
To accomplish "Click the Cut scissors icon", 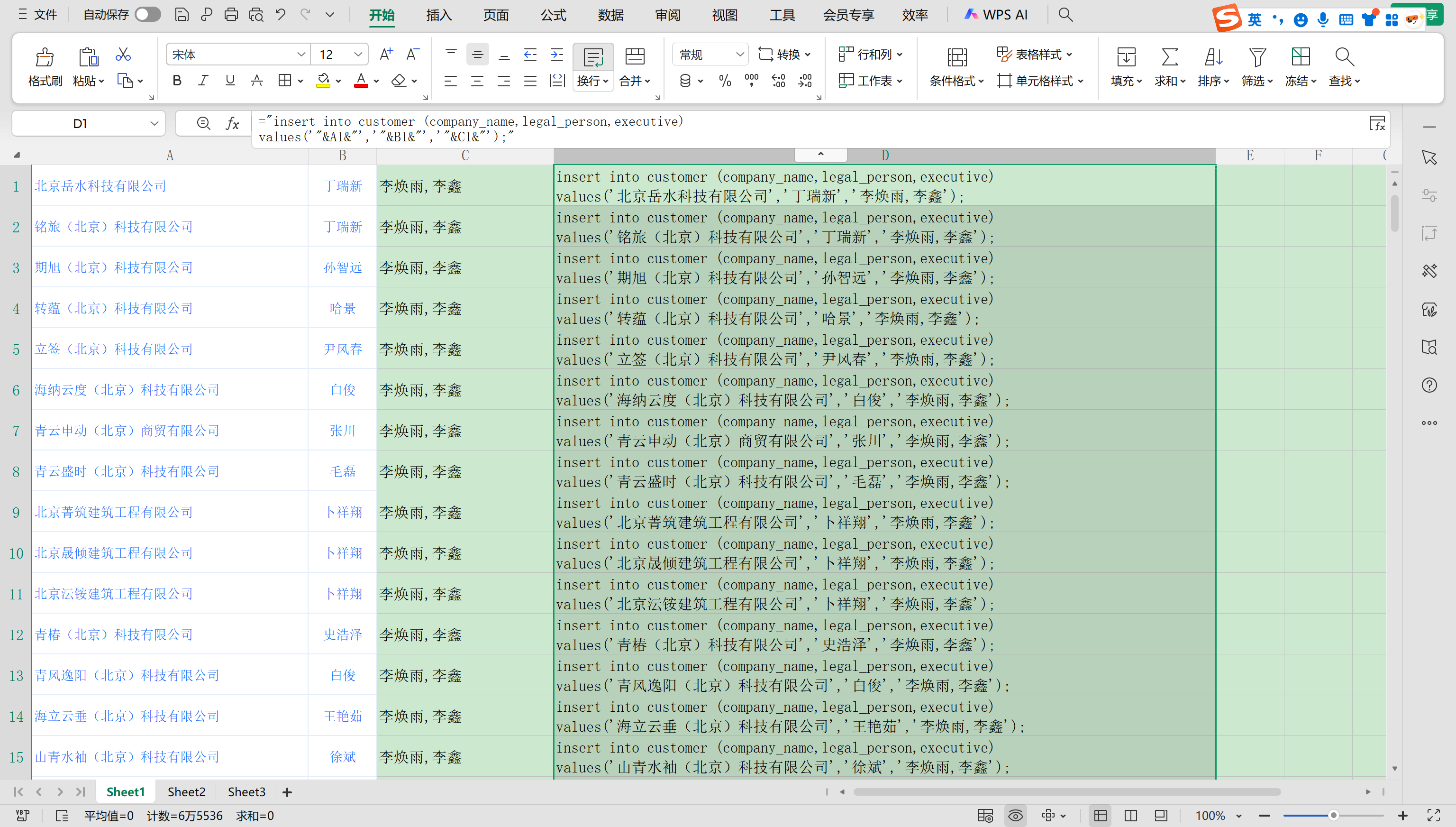I will 123,55.
